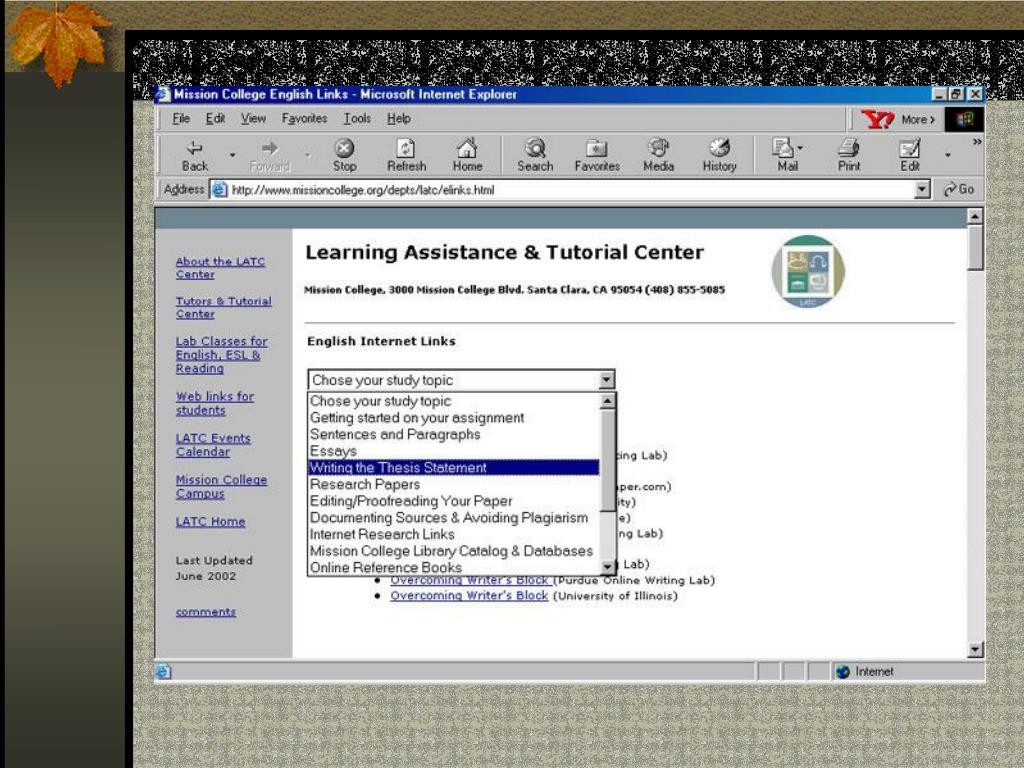Open the Edit menu in menu bar
This screenshot has height=768, width=1024.
pyautogui.click(x=216, y=119)
